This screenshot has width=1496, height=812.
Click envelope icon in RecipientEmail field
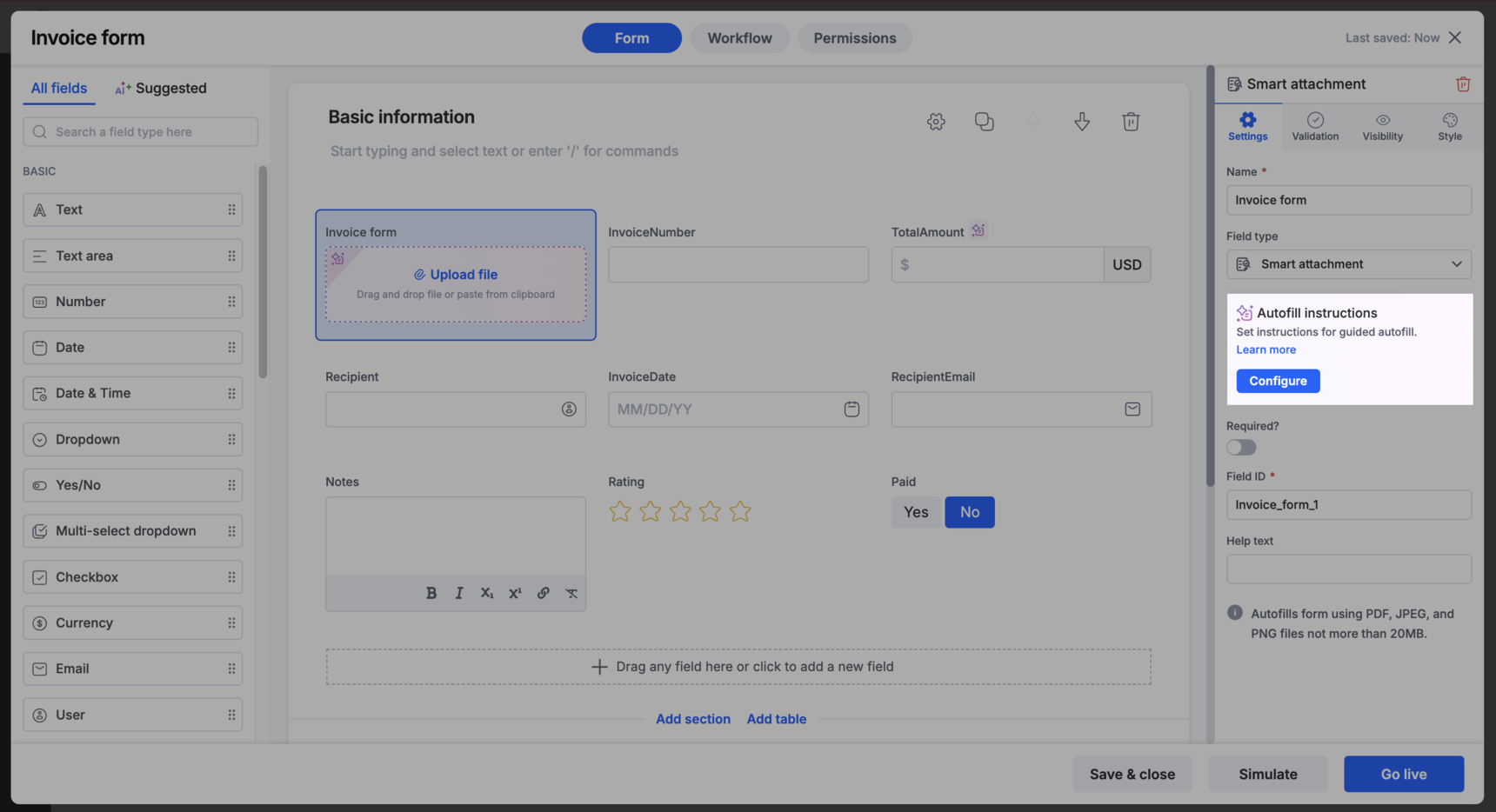[1132, 409]
